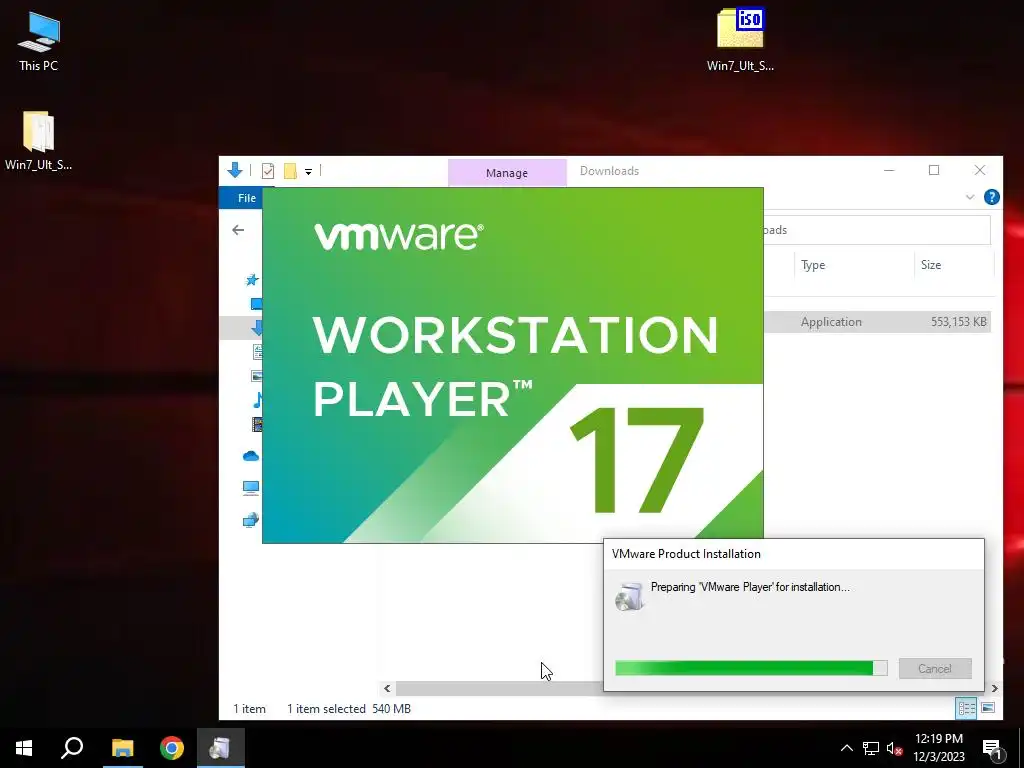Screen dimensions: 1024x768
Task: Click the Application type cell
Action: click(831, 322)
